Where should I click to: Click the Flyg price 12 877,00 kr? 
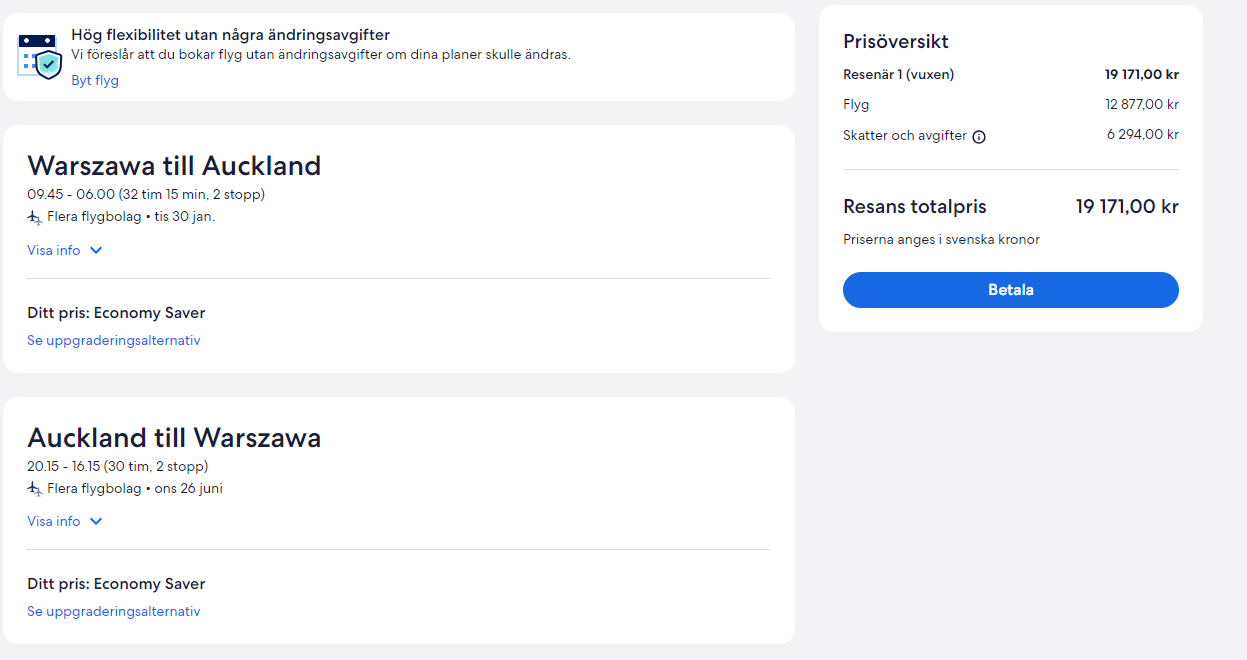click(1142, 105)
